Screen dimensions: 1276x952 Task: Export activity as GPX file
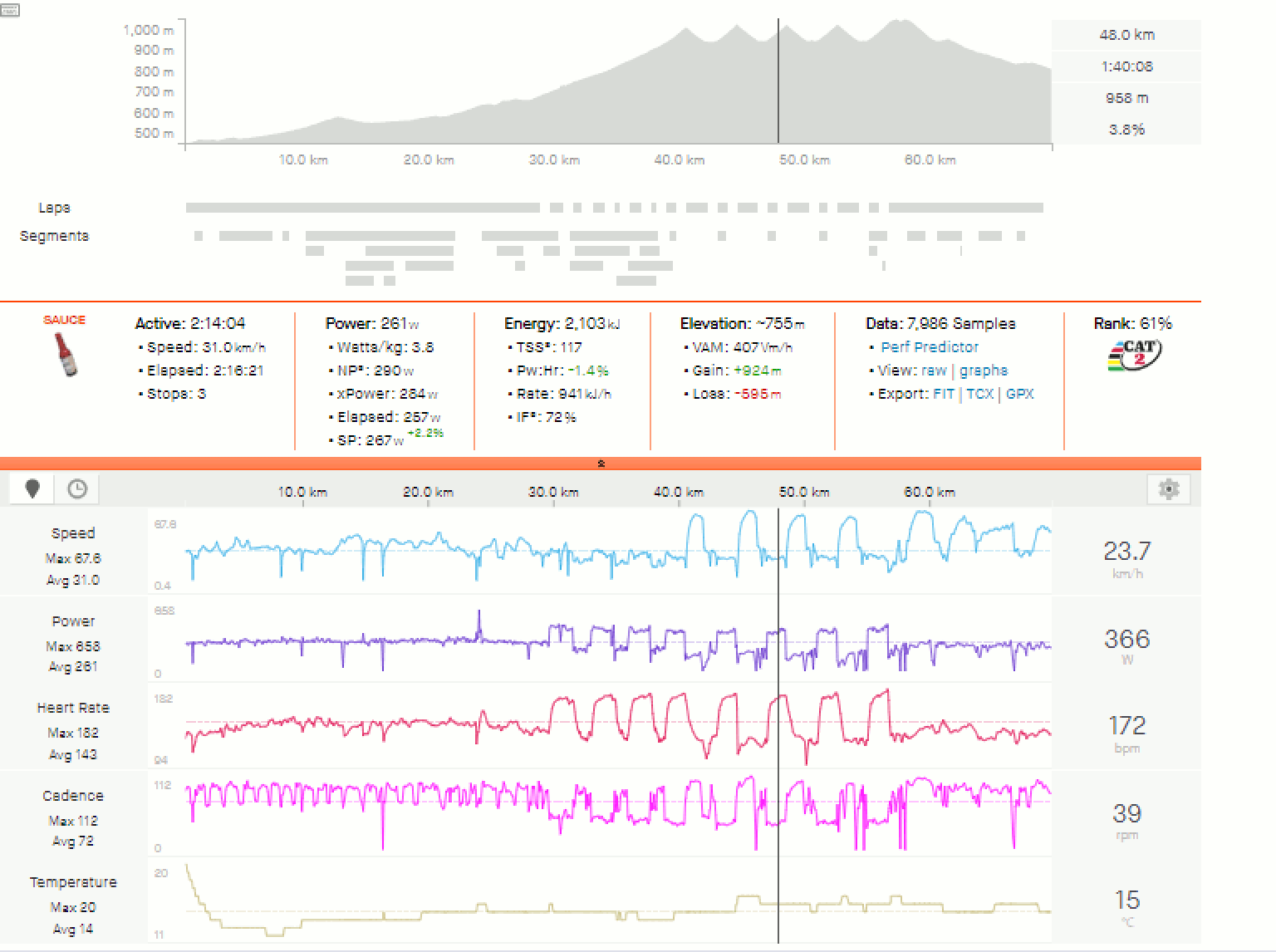[1019, 394]
